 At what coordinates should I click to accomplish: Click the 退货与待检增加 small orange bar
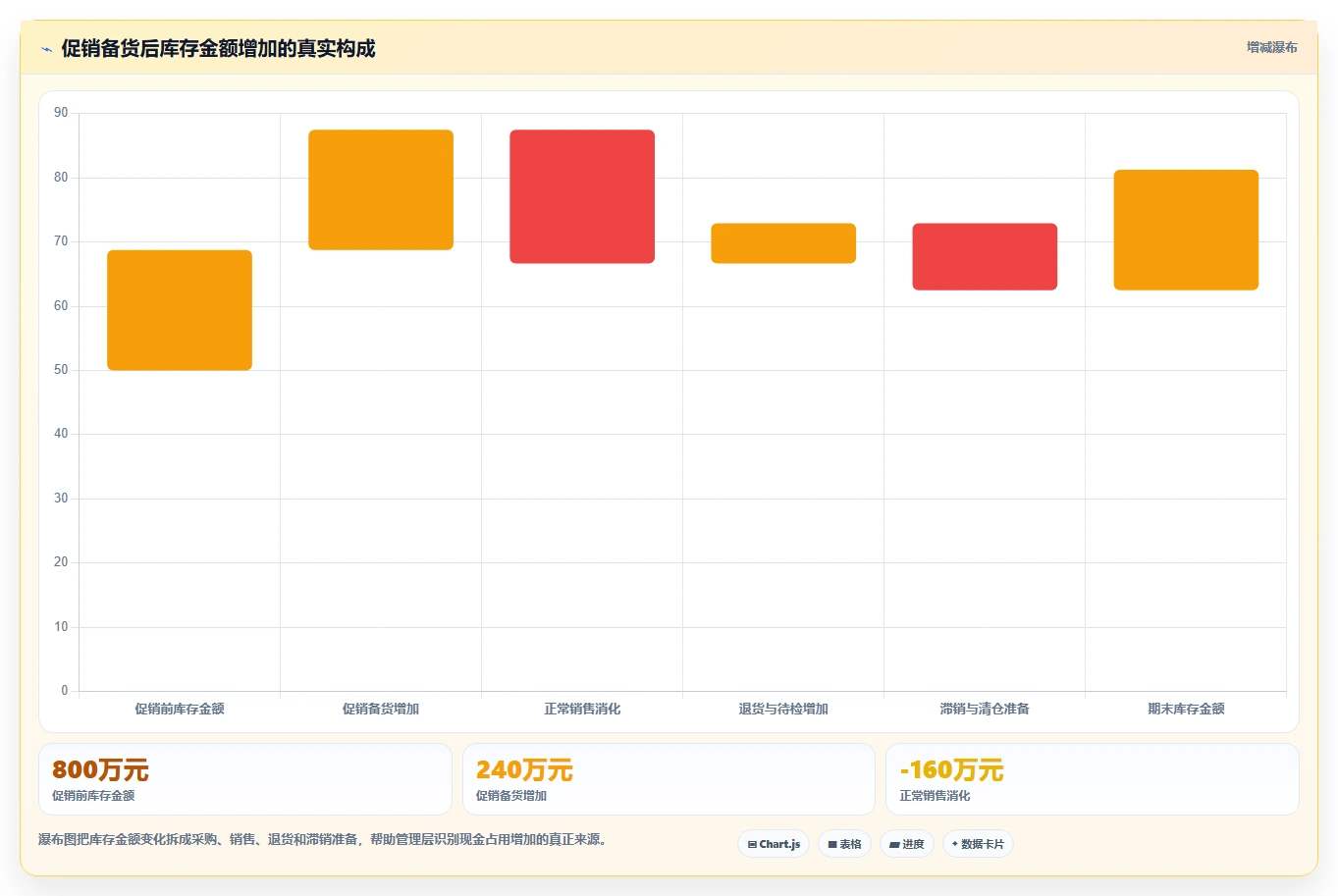point(783,243)
